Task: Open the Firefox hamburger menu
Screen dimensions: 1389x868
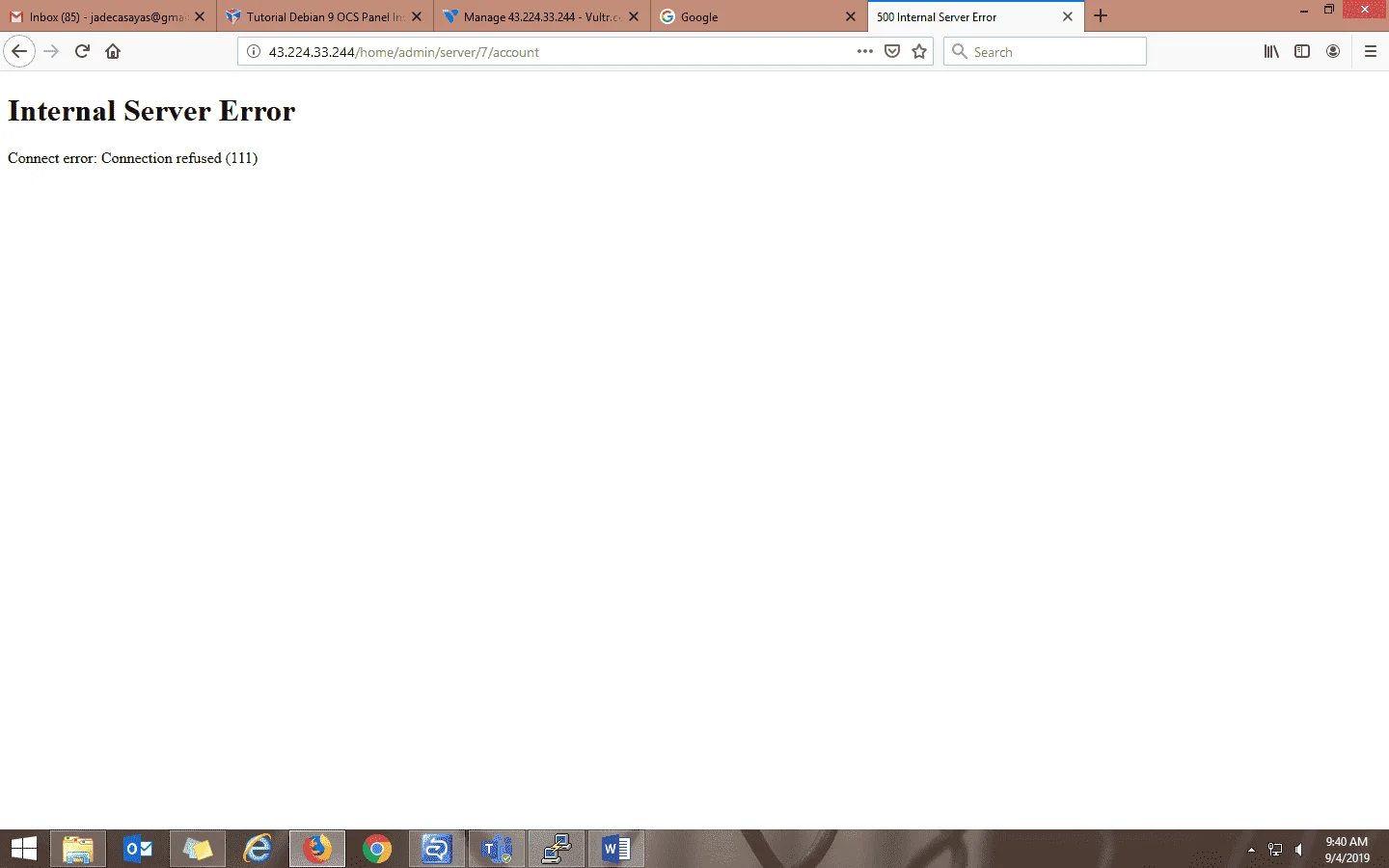Action: [x=1371, y=51]
